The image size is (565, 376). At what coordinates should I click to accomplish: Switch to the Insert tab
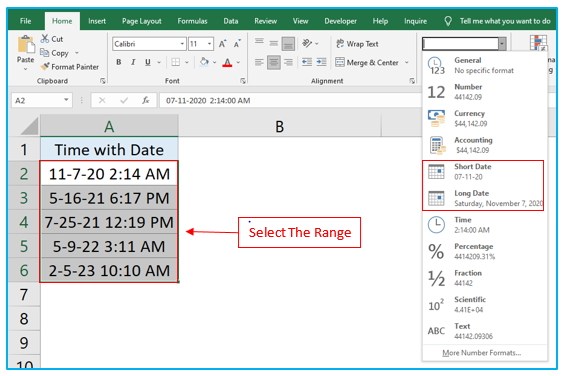pos(97,21)
